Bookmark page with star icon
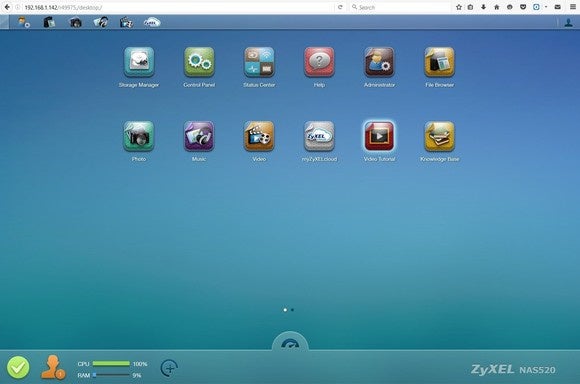The height and width of the screenshot is (384, 580). (459, 7)
